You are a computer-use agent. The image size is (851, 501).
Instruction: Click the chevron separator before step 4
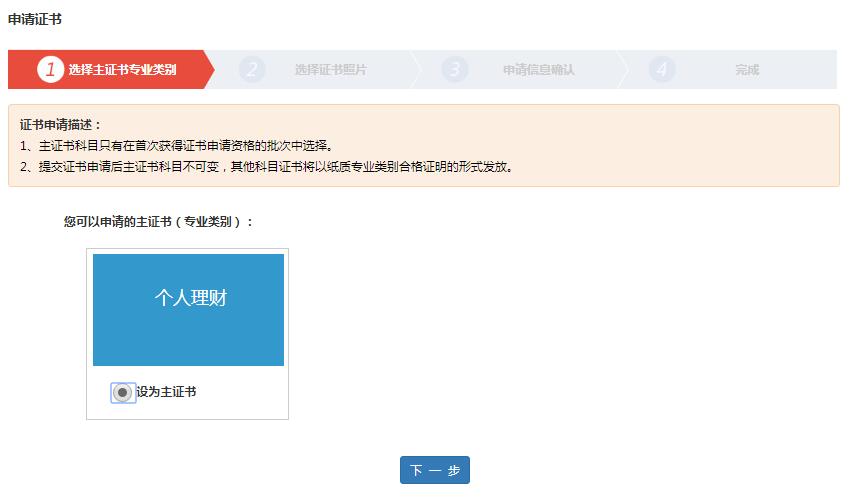coord(623,70)
